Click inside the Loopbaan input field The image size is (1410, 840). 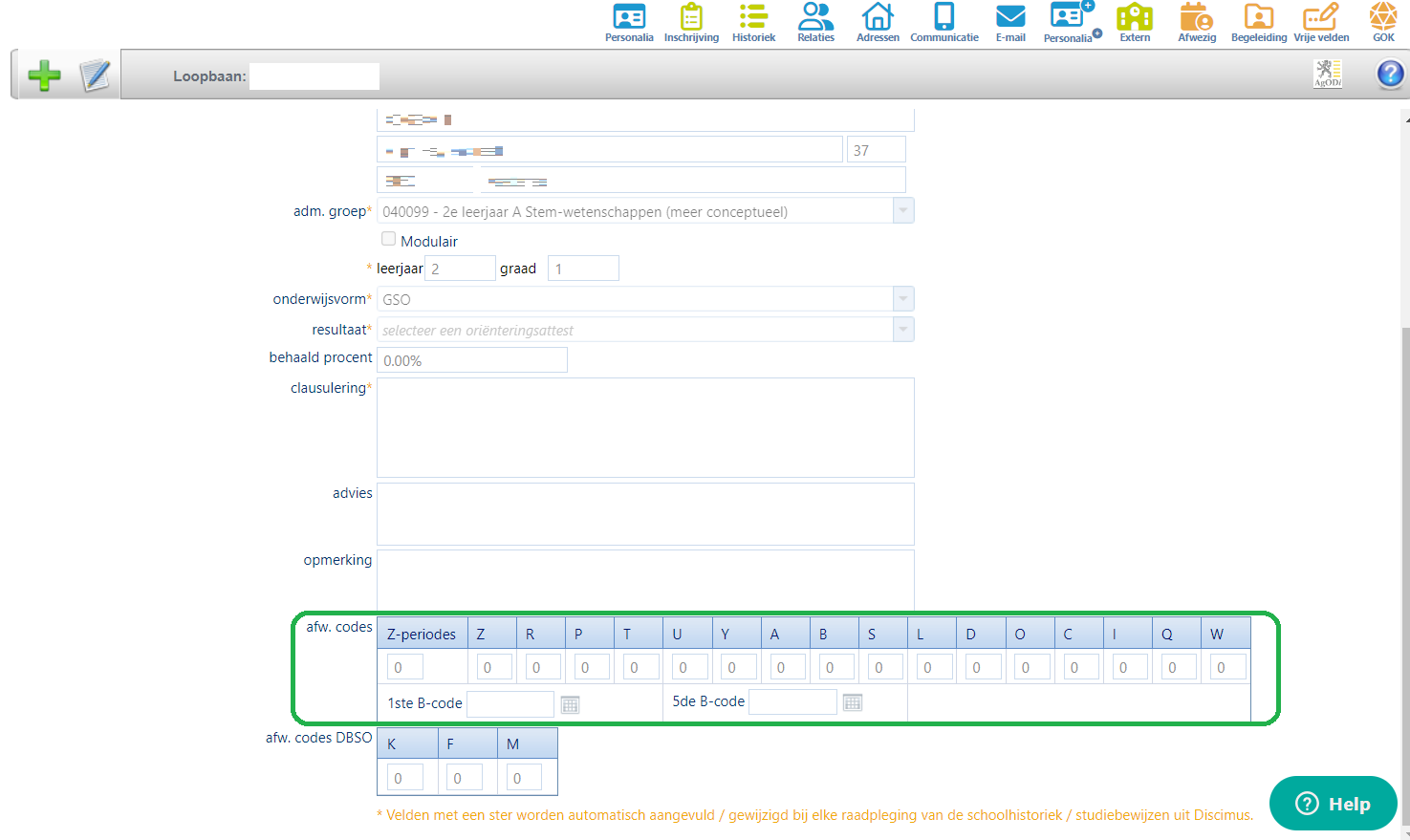pos(314,75)
